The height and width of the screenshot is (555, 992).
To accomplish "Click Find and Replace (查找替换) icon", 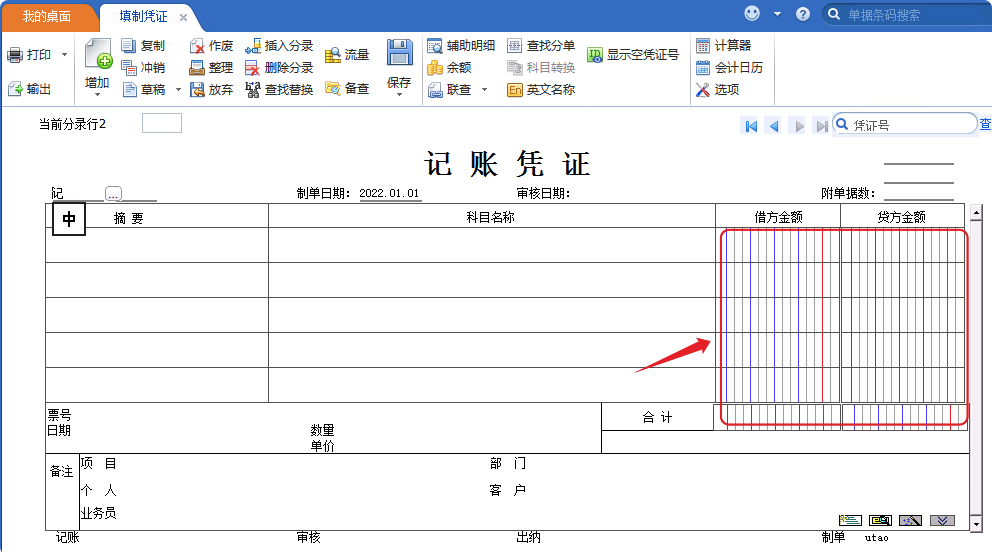I will point(252,90).
